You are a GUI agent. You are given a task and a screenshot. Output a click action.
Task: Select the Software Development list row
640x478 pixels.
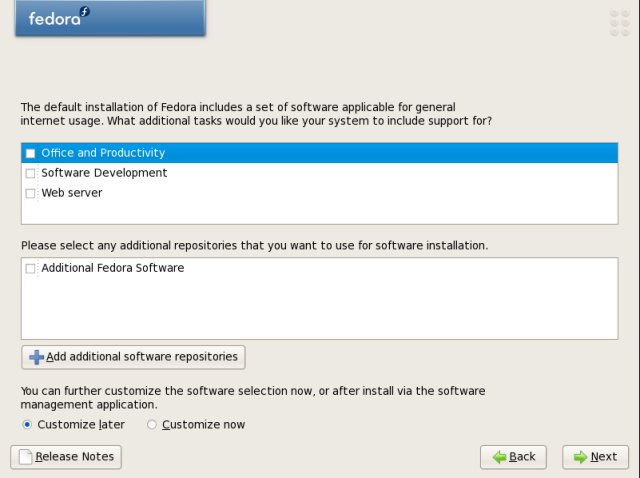[x=320, y=173]
